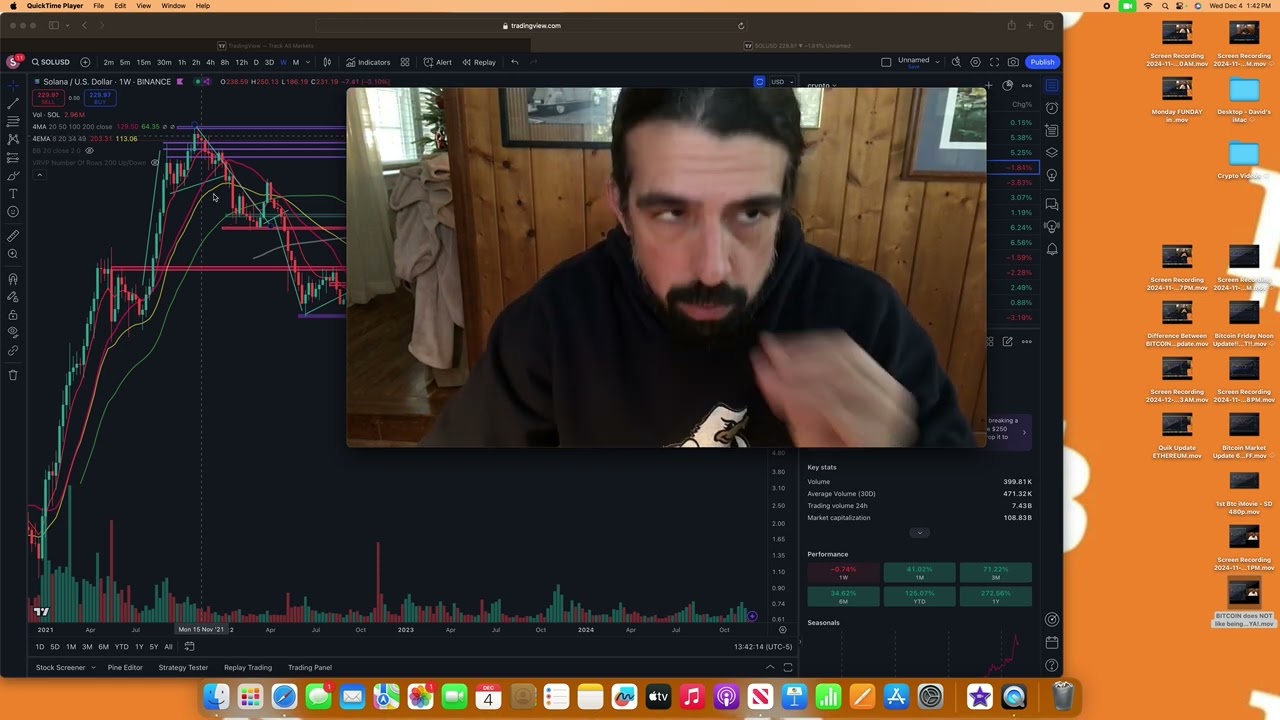The width and height of the screenshot is (1280, 720).
Task: Enter fullscreen mode
Action: [995, 62]
